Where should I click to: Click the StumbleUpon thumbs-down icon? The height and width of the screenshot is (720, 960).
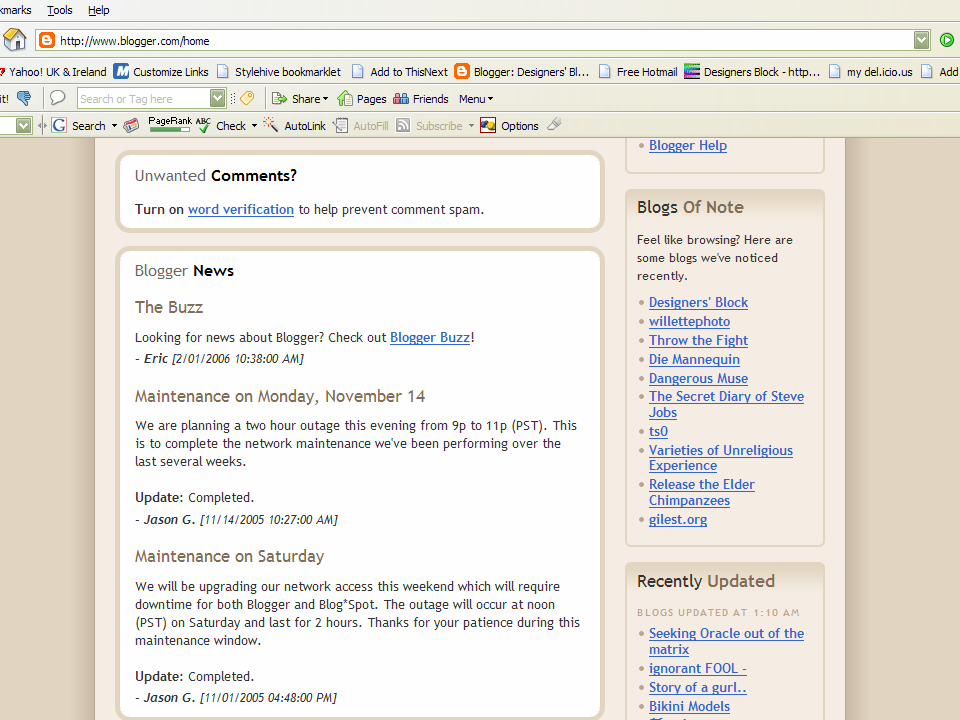tap(24, 98)
